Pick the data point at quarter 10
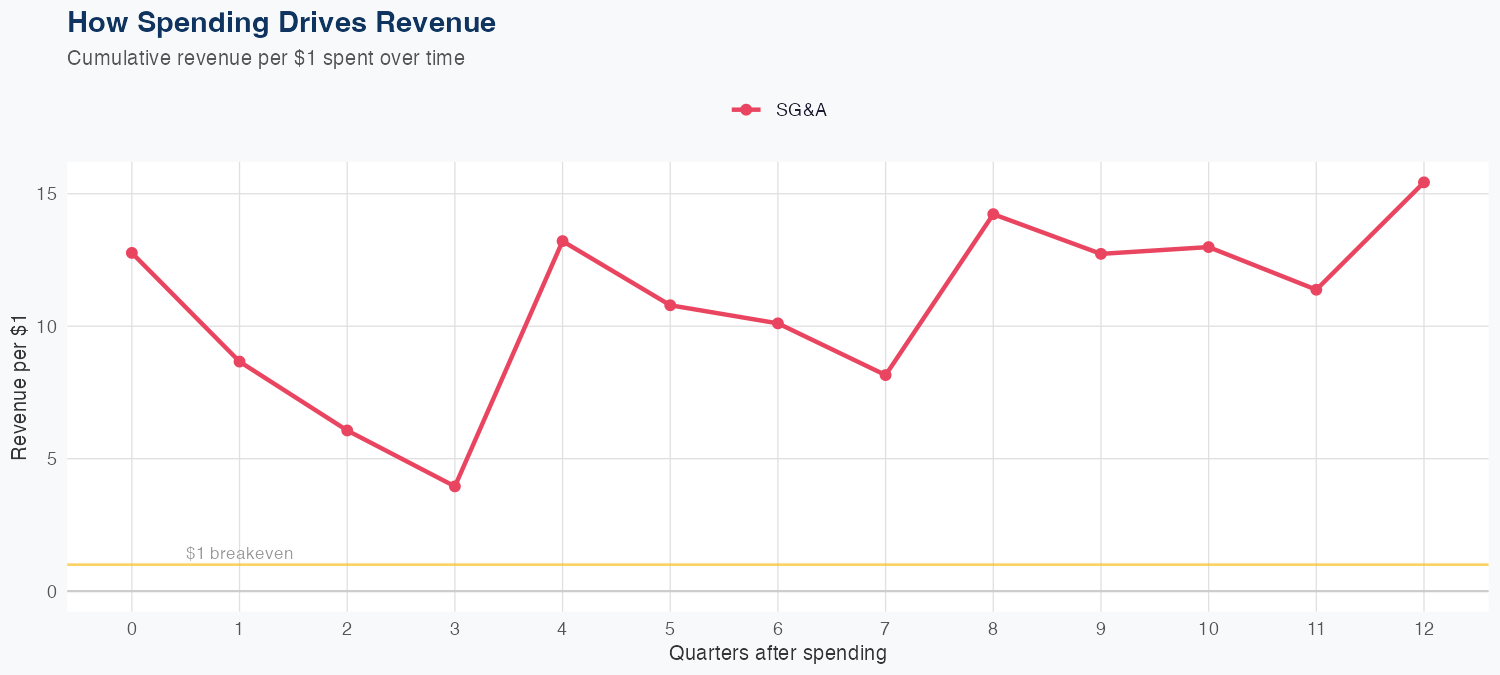This screenshot has width=1500, height=675. tap(1208, 247)
